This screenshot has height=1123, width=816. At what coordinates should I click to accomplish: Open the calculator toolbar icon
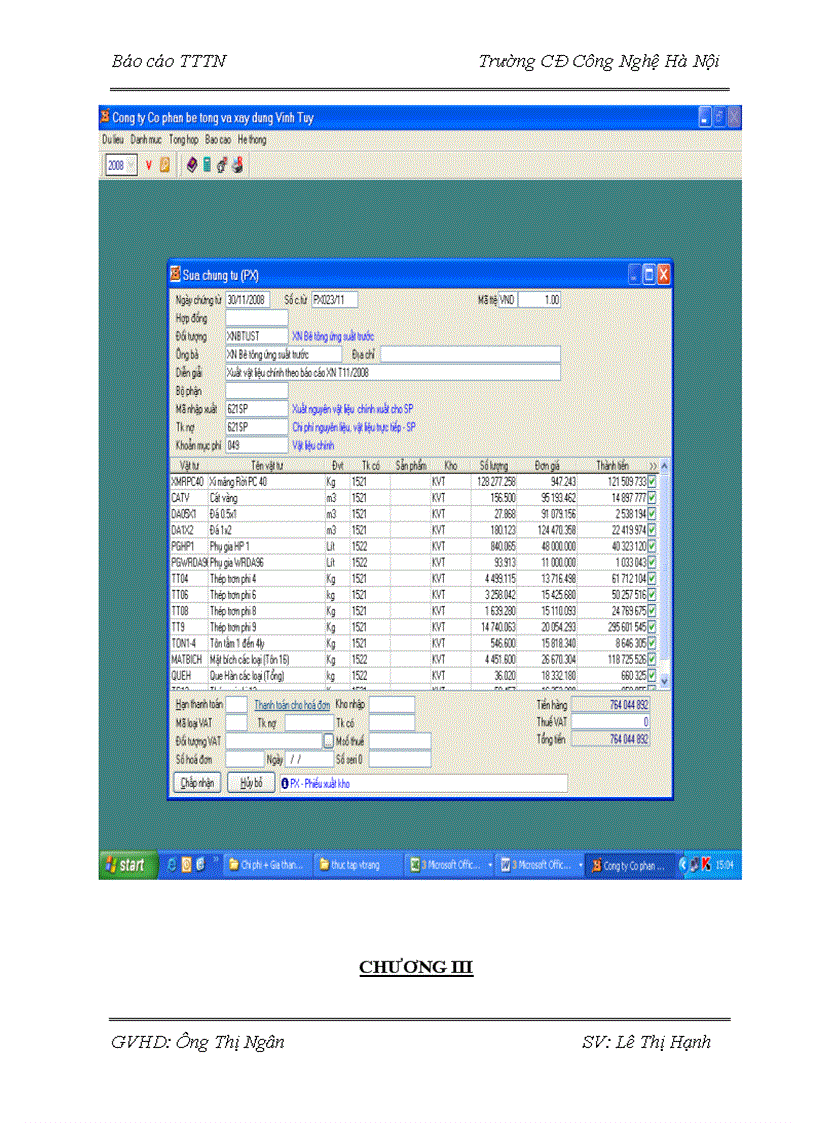pos(207,166)
